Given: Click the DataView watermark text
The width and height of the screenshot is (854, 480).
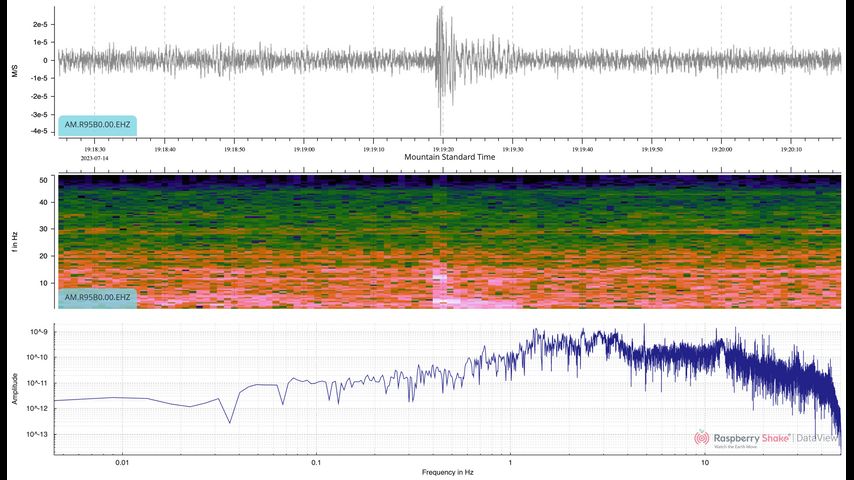Looking at the screenshot, I should pyautogui.click(x=818, y=438).
